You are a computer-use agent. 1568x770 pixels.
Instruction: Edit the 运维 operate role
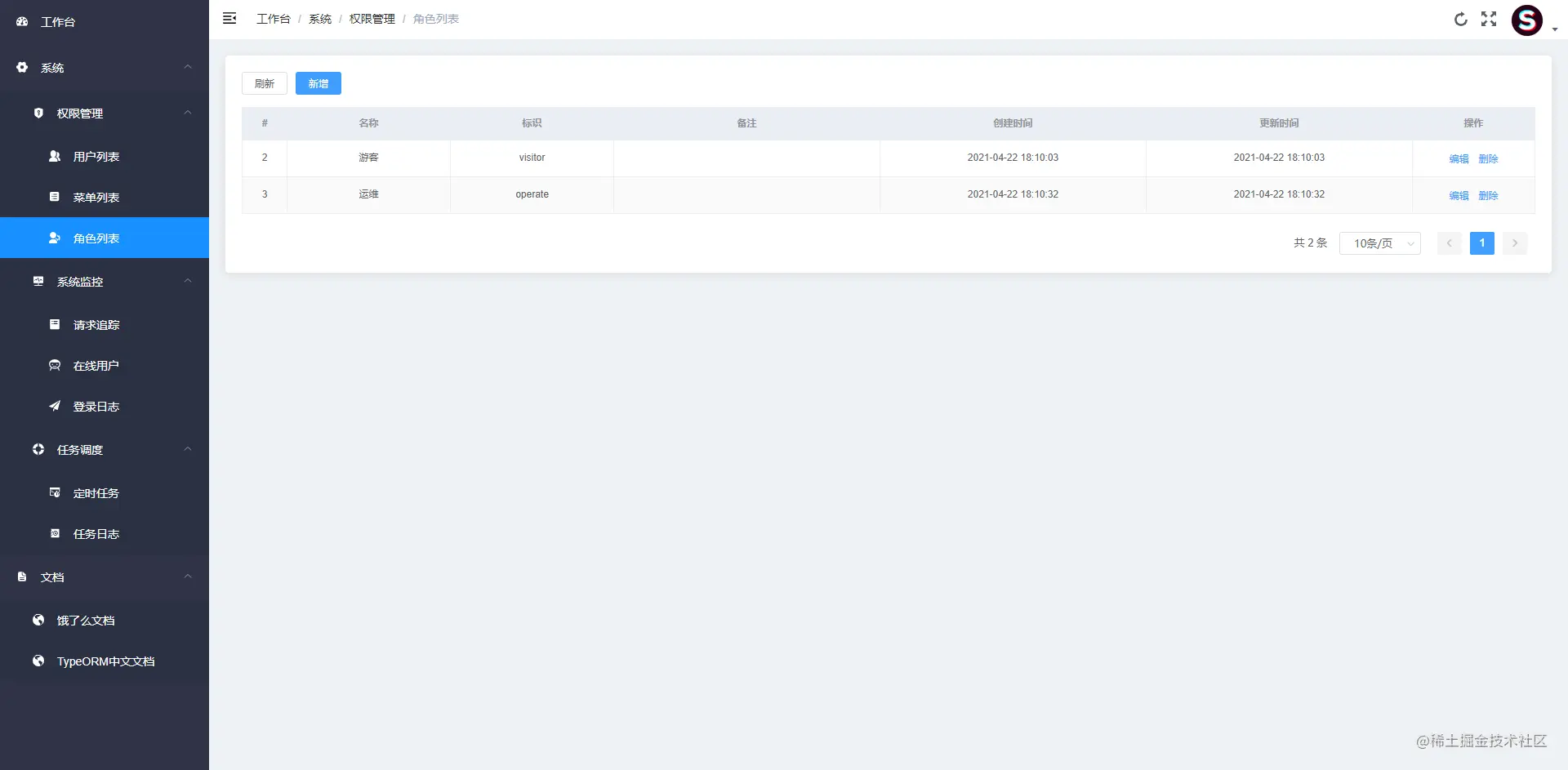[1459, 195]
